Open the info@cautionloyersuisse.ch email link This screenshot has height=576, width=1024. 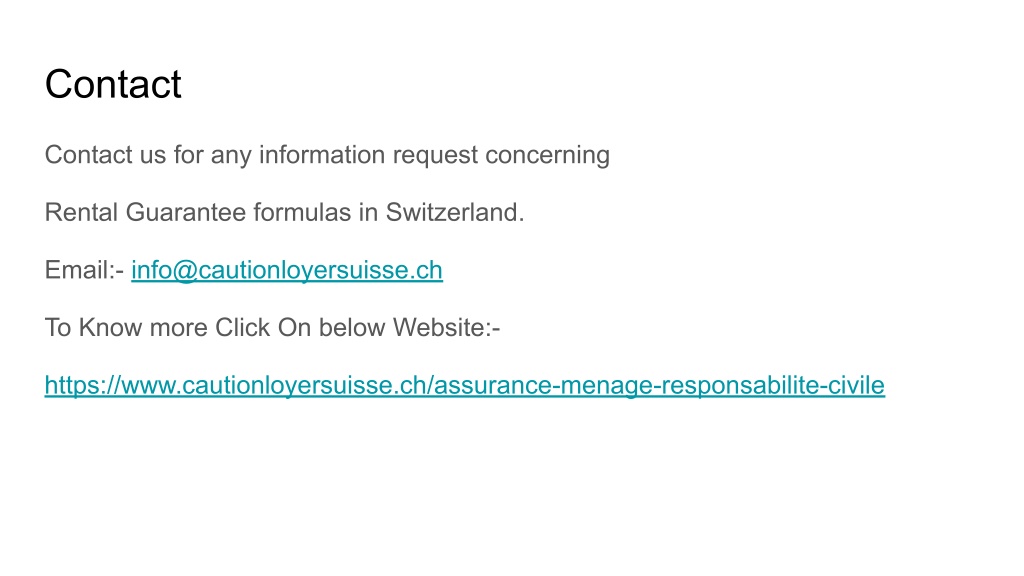click(x=287, y=270)
